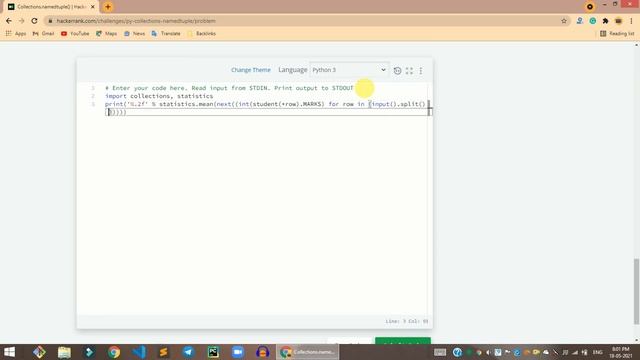
Task: Open the Translate bookmark
Action: (166, 33)
